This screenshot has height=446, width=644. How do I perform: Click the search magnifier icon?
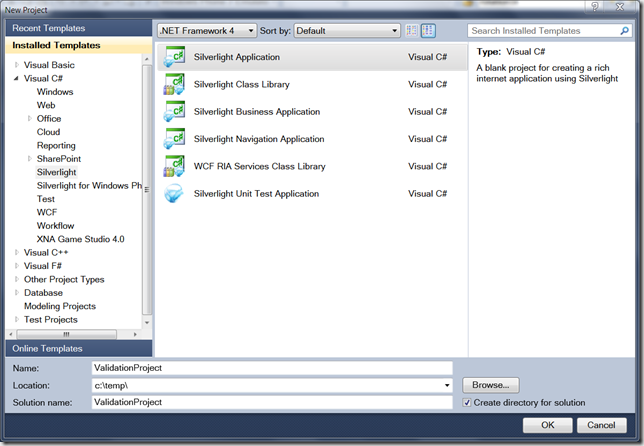coord(624,31)
